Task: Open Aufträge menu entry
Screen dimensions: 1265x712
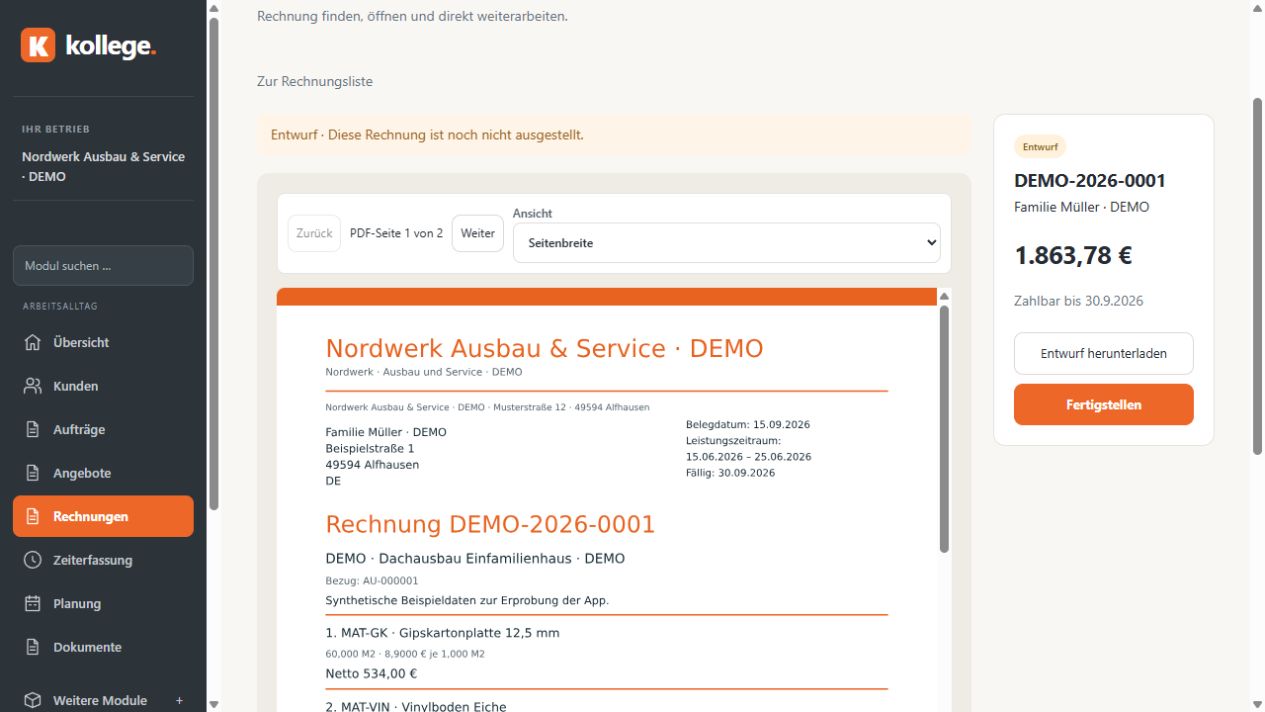Action: [x=103, y=429]
